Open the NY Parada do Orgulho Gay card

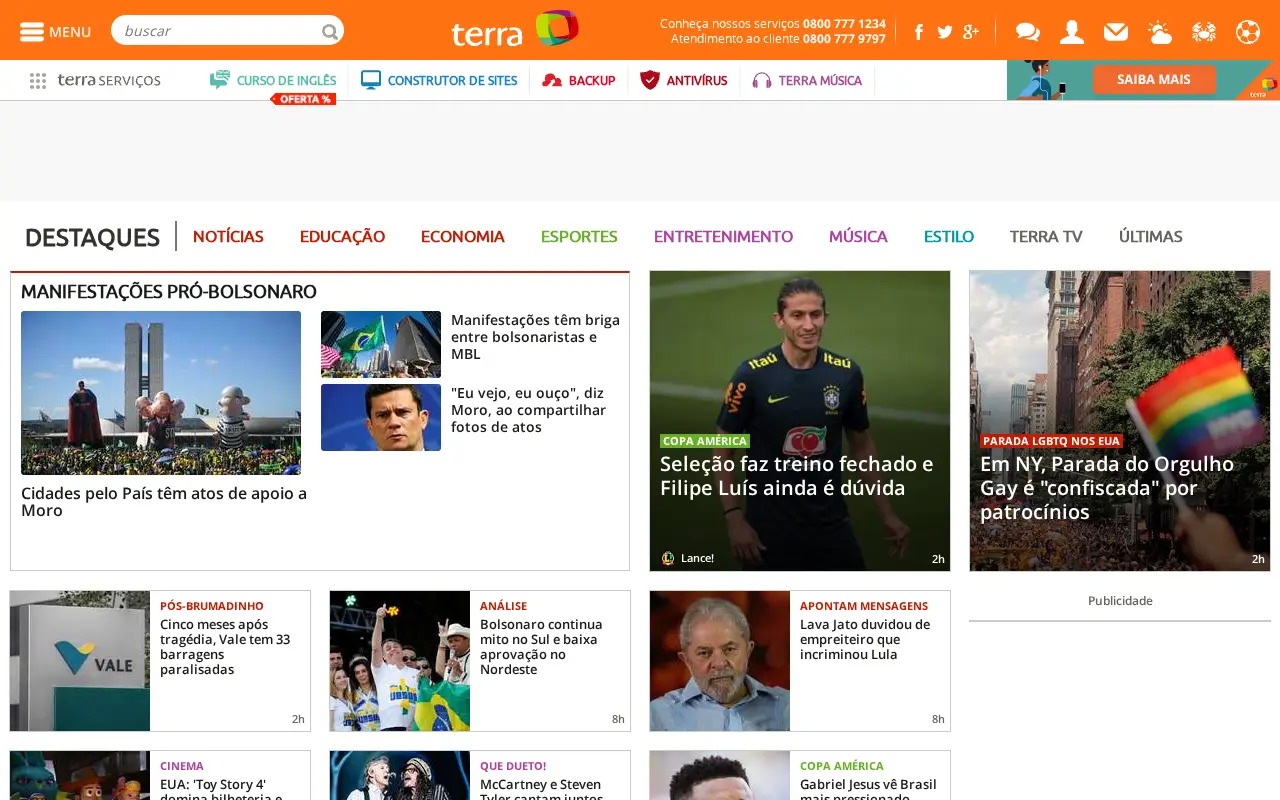[1120, 421]
